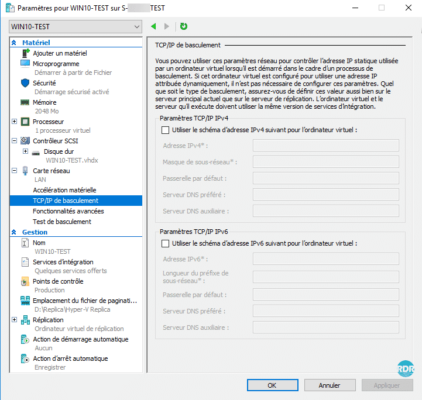Click 'Démarrer à partir de Fichier' text

(x=73, y=72)
